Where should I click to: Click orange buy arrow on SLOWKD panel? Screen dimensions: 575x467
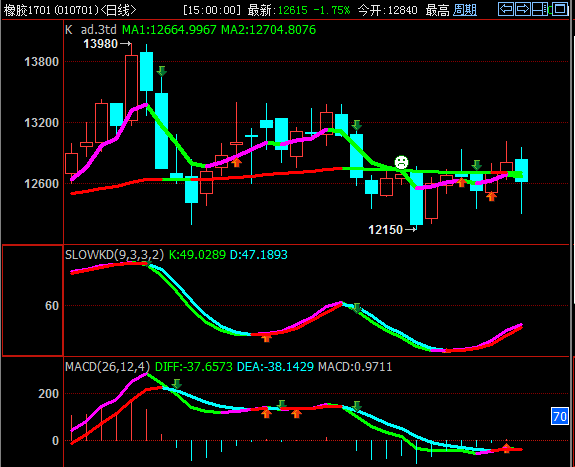coord(267,338)
